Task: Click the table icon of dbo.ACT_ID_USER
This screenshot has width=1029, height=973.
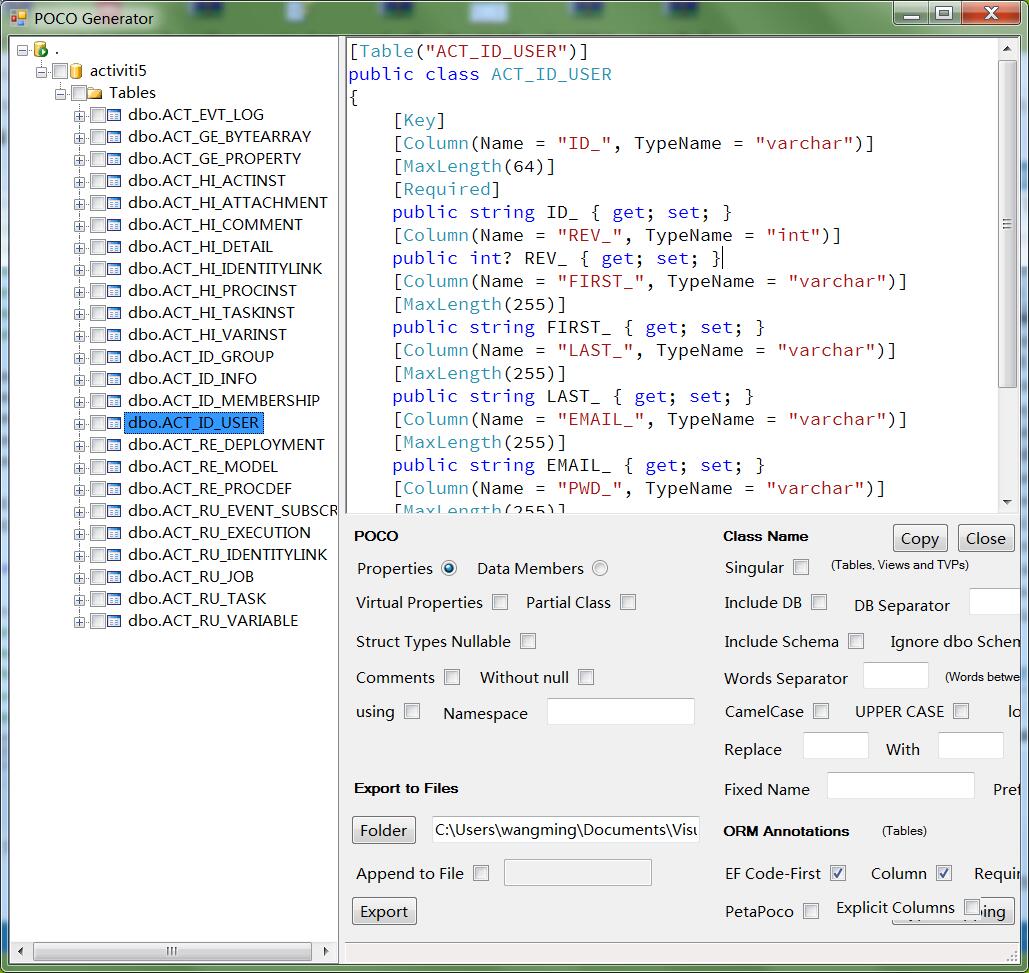Action: [114, 423]
